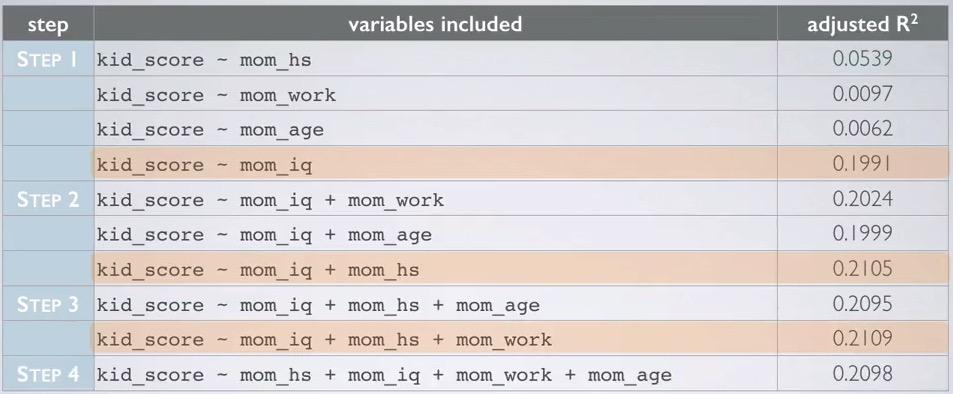This screenshot has width=953, height=394.
Task: Click the adjusted R² value 0.0539
Action: point(862,60)
